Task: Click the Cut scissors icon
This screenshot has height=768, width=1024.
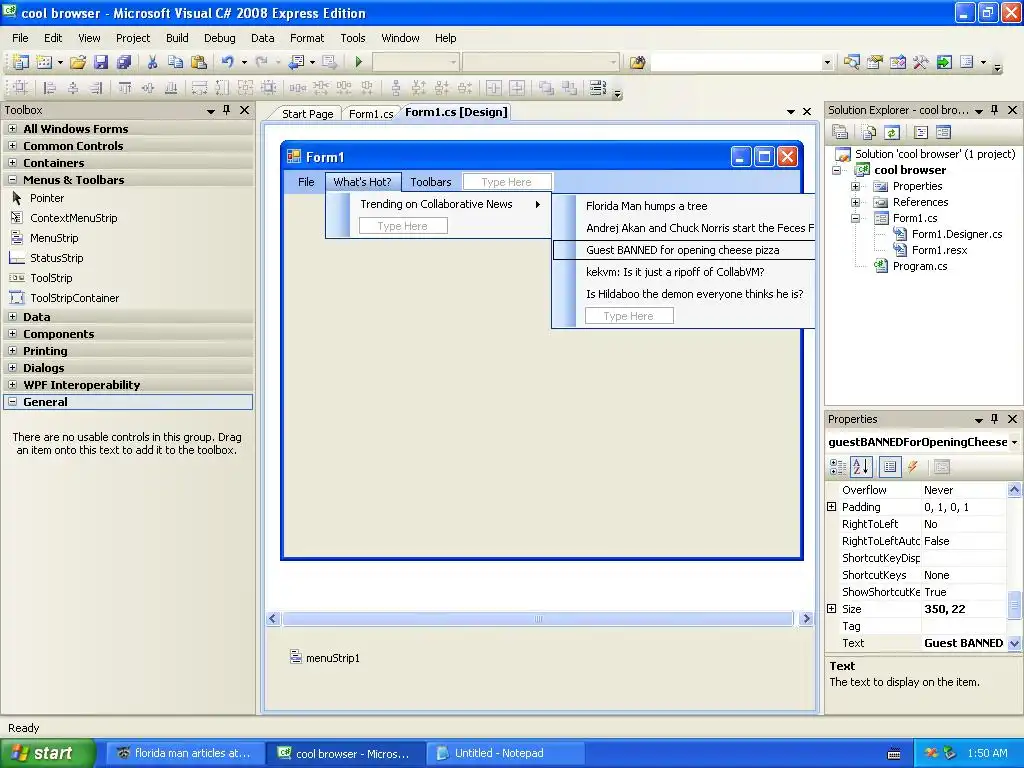Action: click(152, 62)
